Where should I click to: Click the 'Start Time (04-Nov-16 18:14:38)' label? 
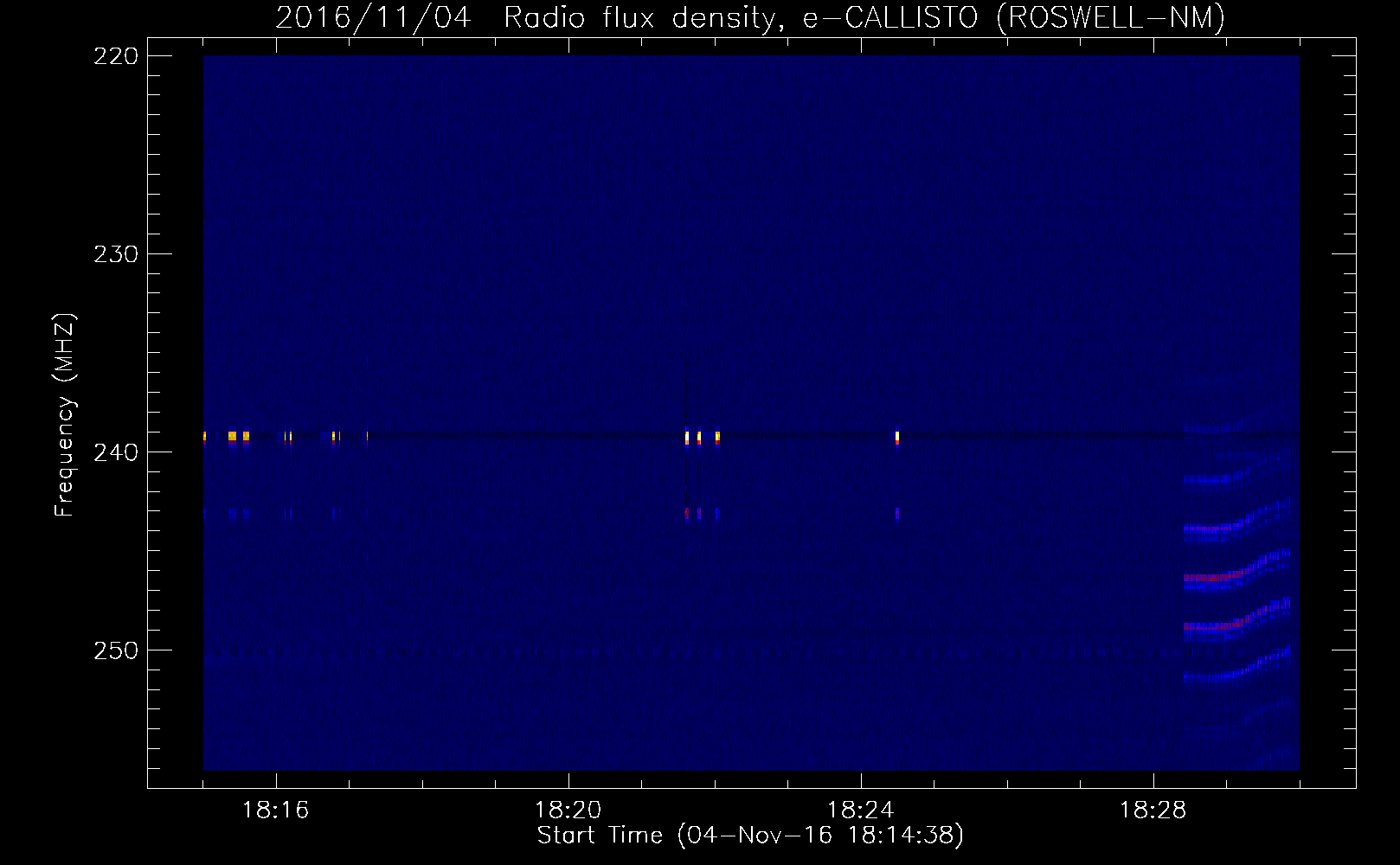[x=750, y=836]
